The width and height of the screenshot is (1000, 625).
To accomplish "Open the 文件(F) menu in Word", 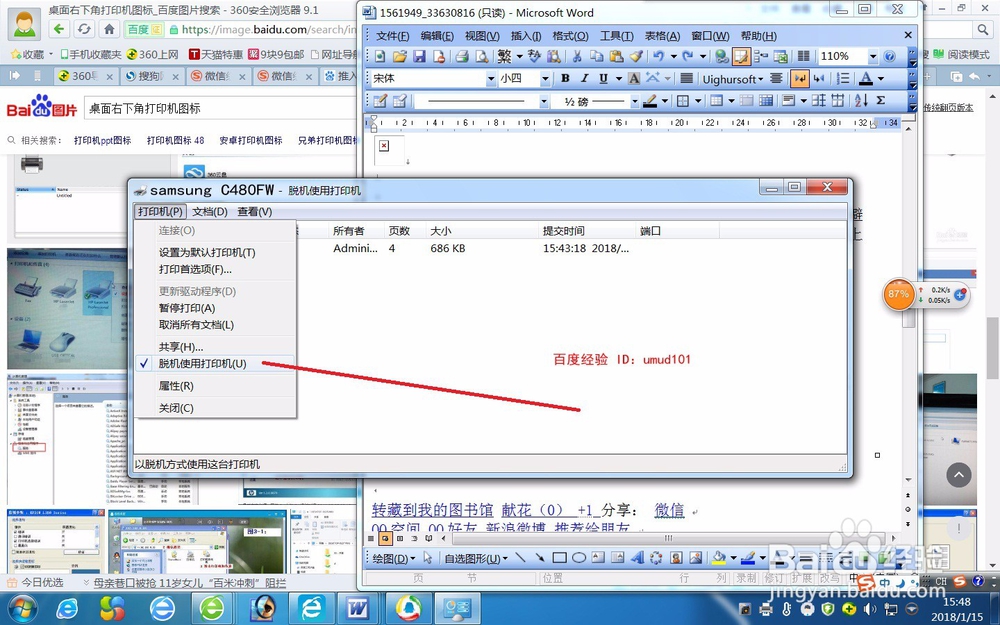I will click(392, 36).
